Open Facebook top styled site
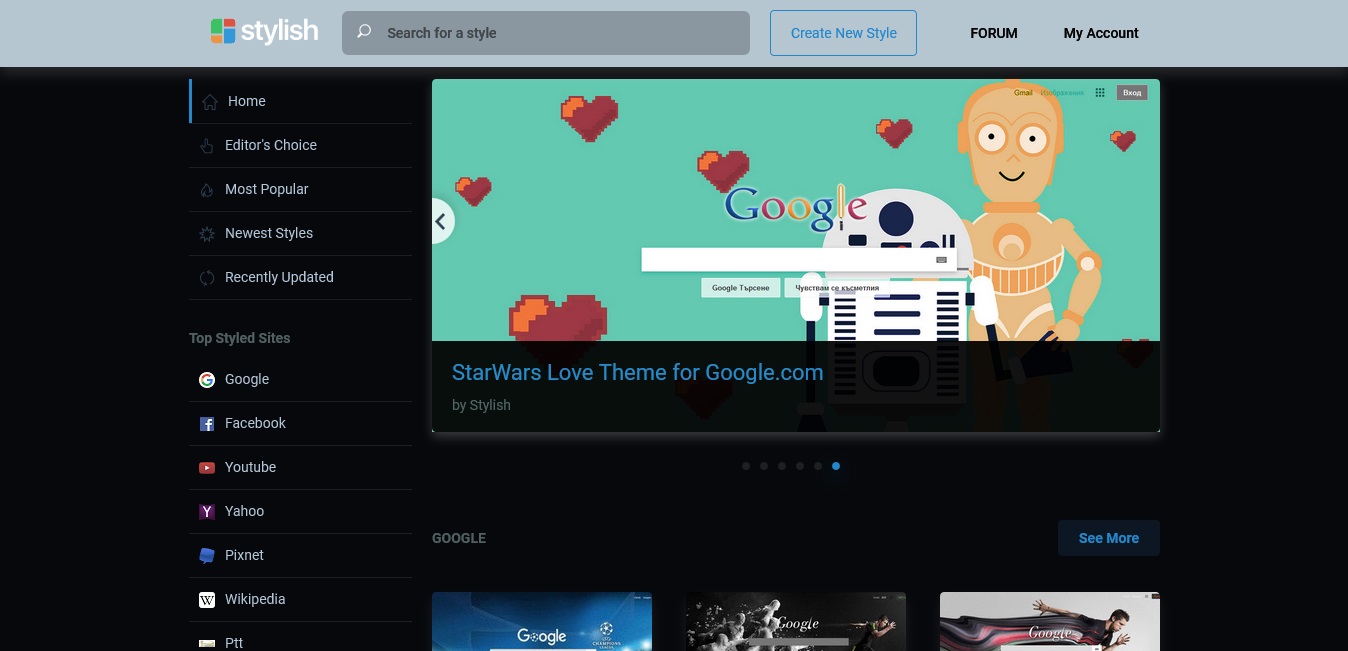This screenshot has height=651, width=1348. pos(301,423)
